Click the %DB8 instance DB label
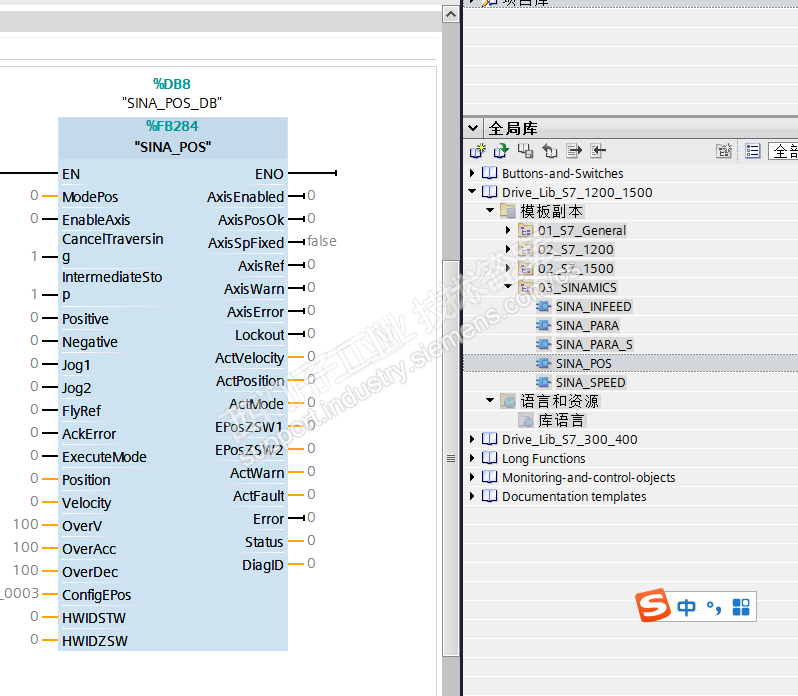This screenshot has height=696, width=798. [172, 83]
